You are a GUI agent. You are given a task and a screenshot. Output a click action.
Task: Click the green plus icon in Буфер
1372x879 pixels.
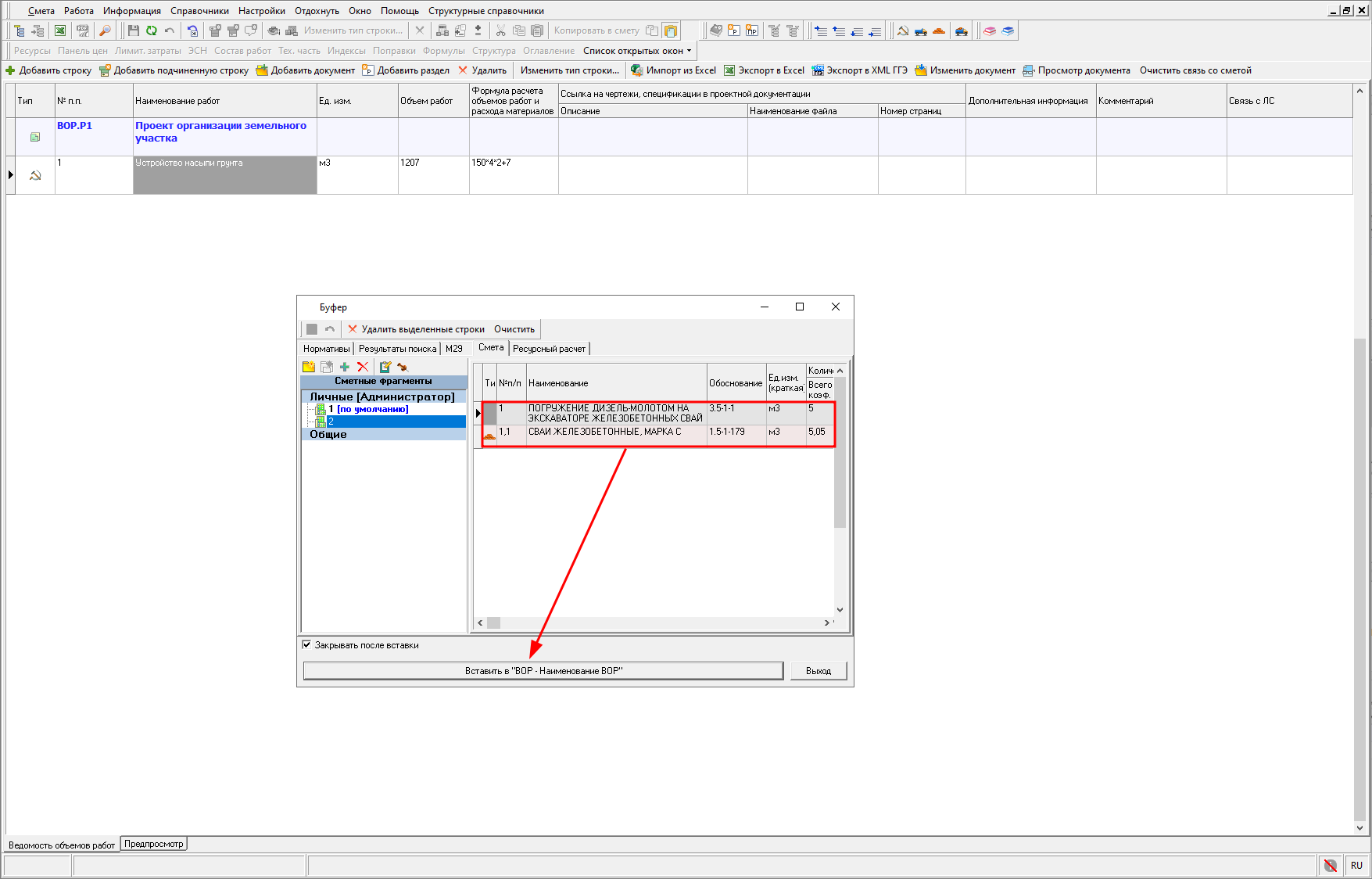click(345, 367)
